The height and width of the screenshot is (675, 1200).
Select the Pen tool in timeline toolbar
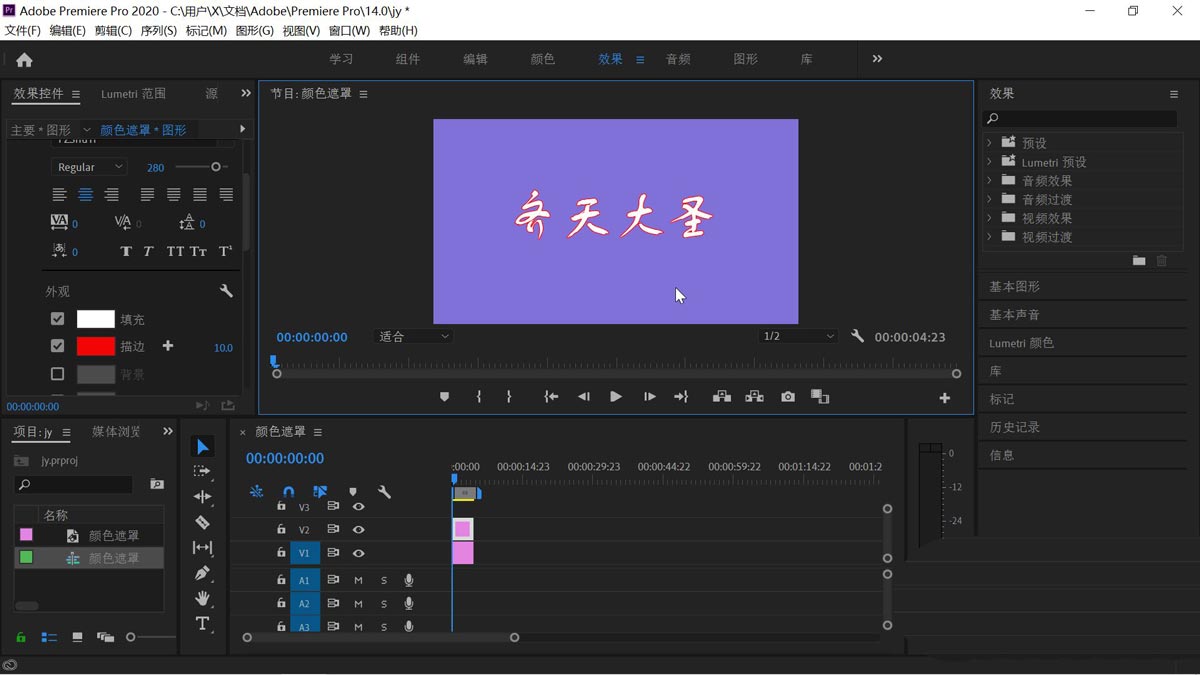point(203,574)
